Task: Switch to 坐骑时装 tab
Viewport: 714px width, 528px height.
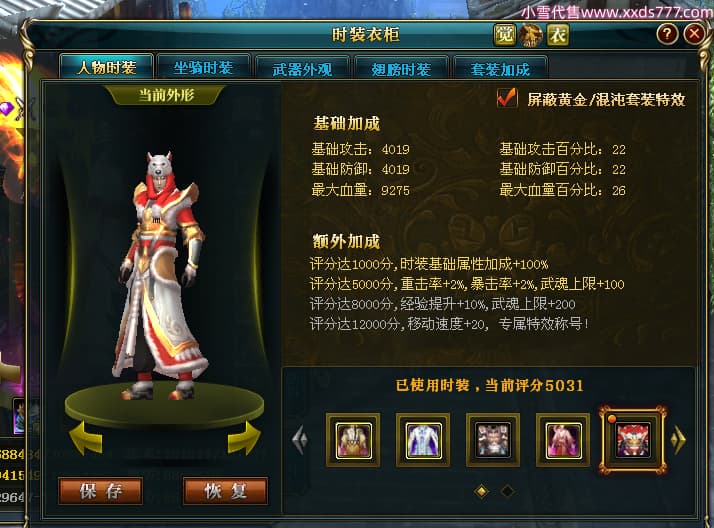Action: tap(203, 68)
